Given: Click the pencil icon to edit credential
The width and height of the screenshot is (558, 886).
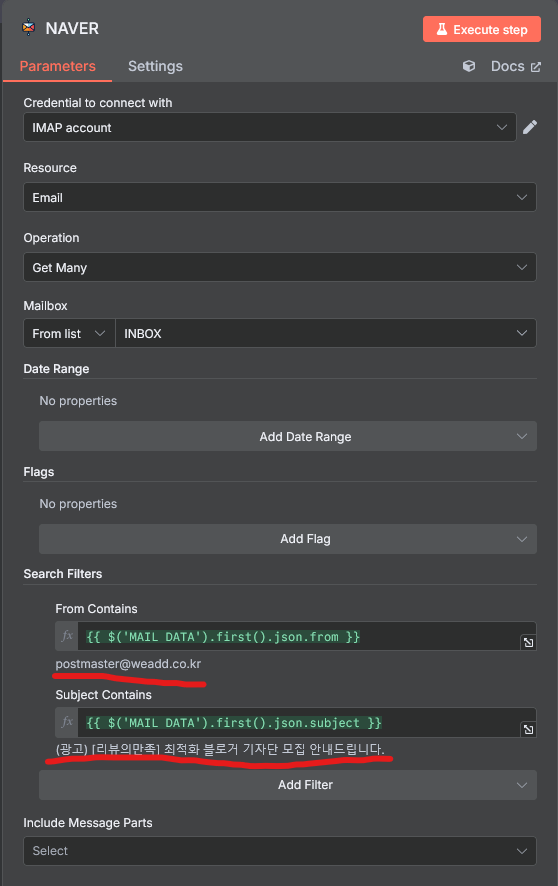Looking at the screenshot, I should point(530,127).
